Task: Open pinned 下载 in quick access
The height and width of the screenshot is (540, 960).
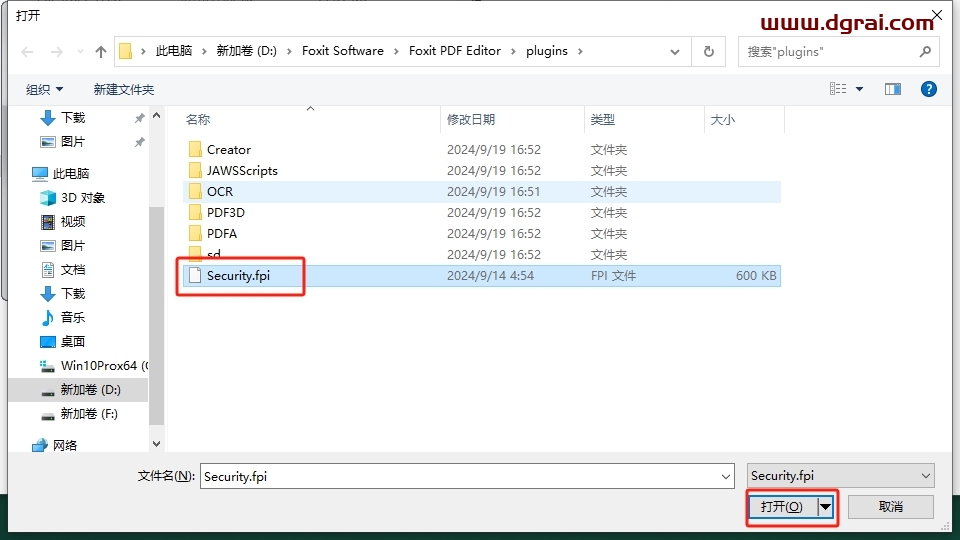Action: coord(73,118)
